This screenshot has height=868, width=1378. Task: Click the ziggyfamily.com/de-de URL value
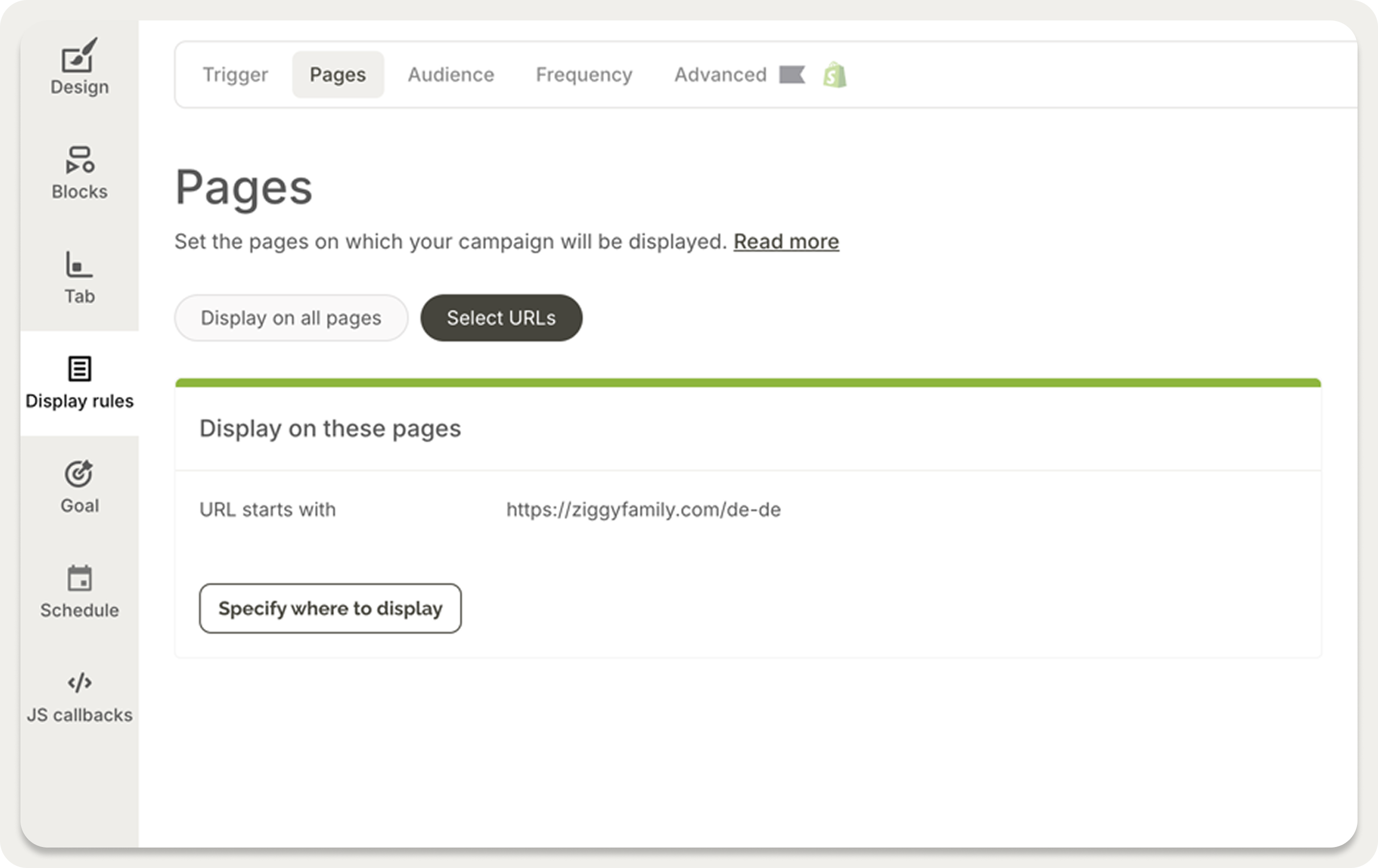coord(643,509)
